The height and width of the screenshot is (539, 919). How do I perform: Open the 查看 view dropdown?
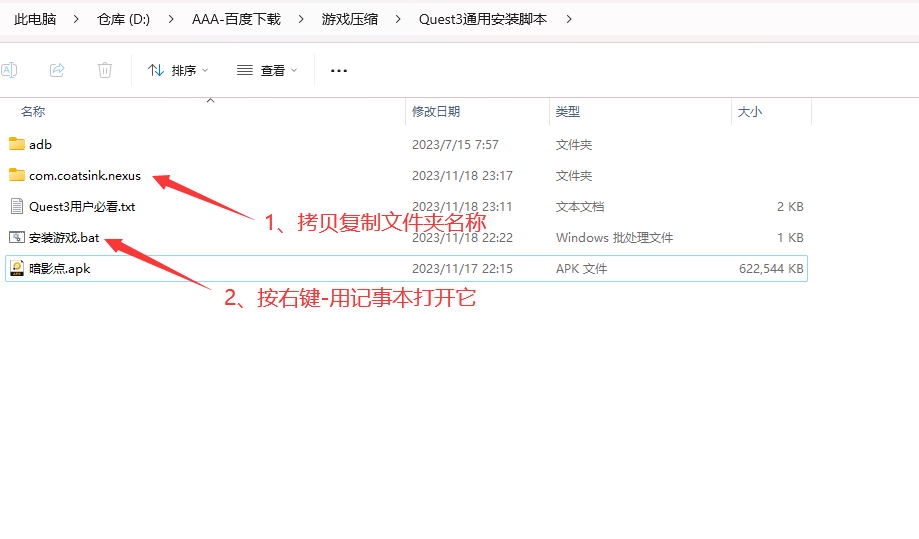tap(267, 70)
